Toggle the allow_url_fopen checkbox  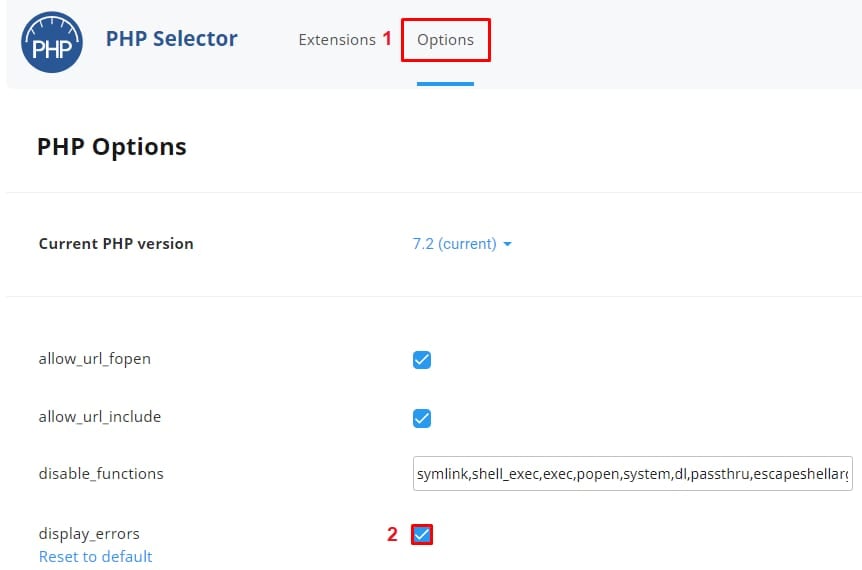pyautogui.click(x=422, y=360)
